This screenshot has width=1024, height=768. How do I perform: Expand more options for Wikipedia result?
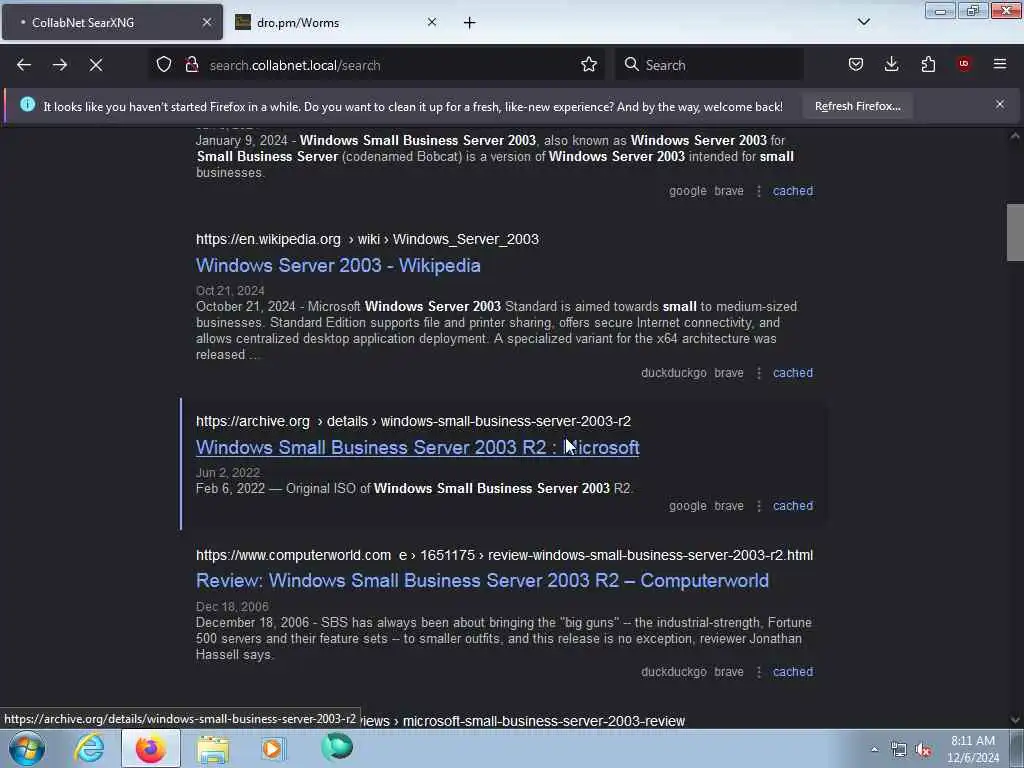tap(758, 373)
